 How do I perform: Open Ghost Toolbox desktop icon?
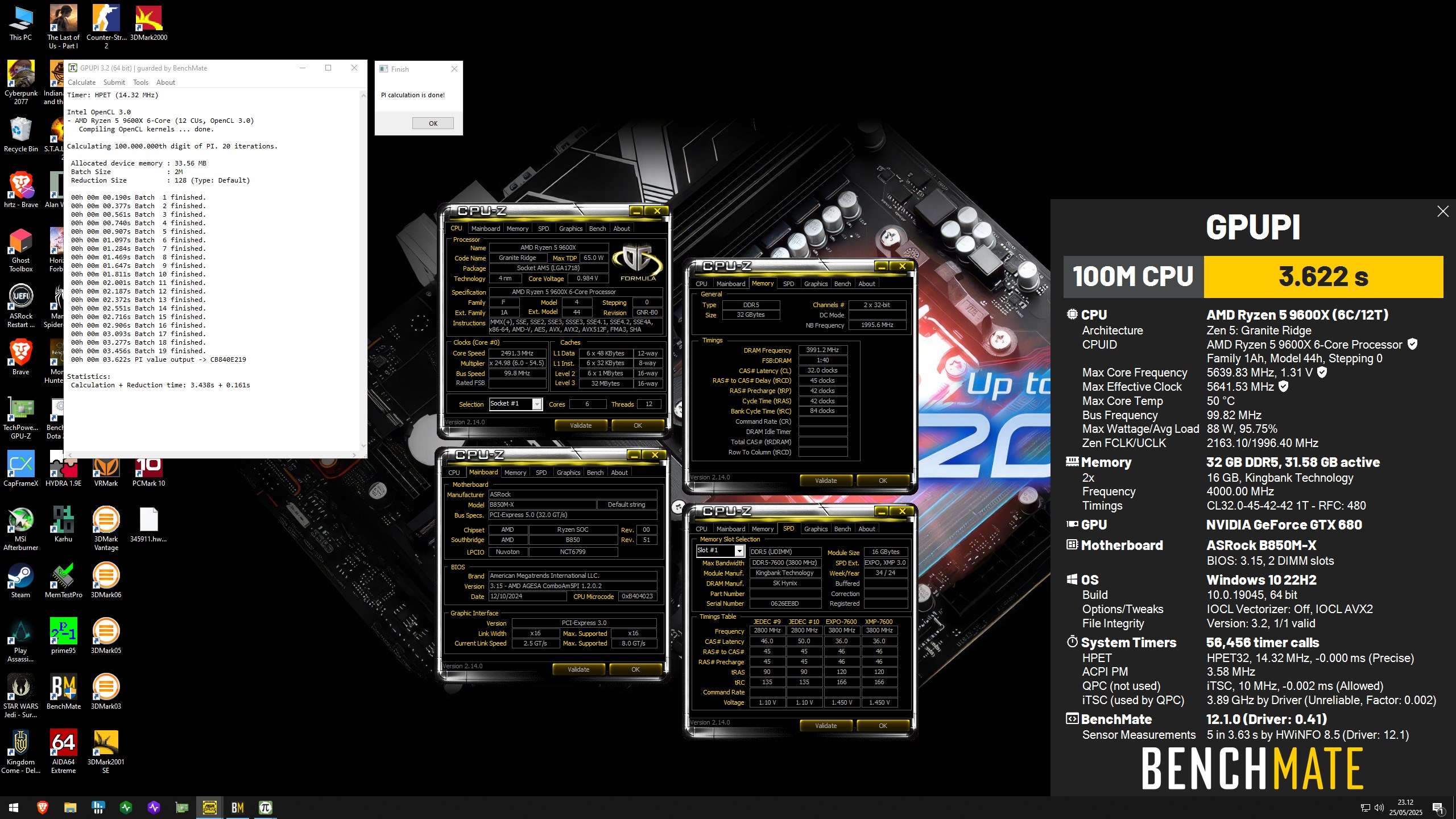click(x=20, y=250)
